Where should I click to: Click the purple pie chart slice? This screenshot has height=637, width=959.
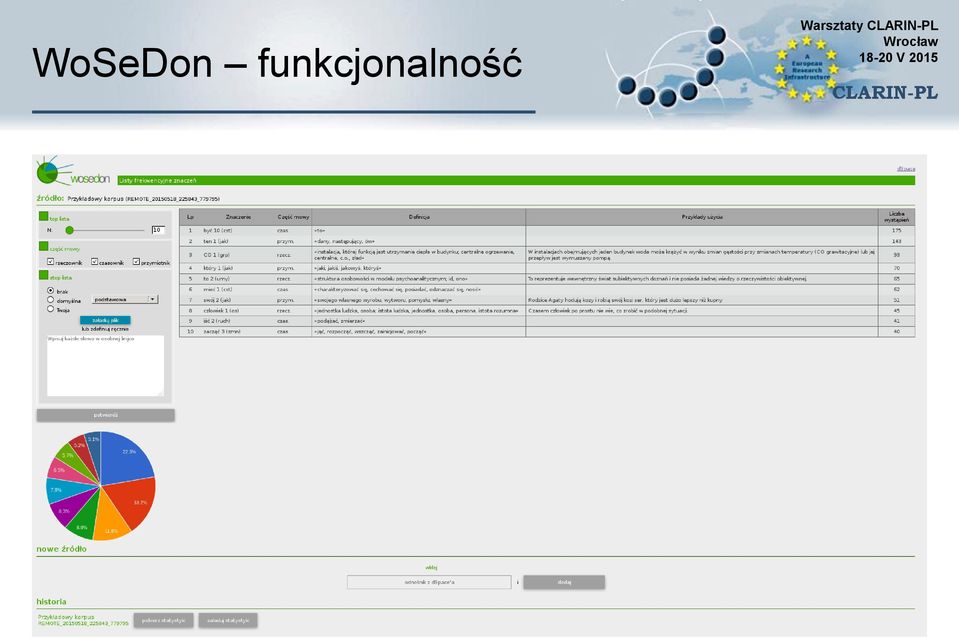coord(68,507)
